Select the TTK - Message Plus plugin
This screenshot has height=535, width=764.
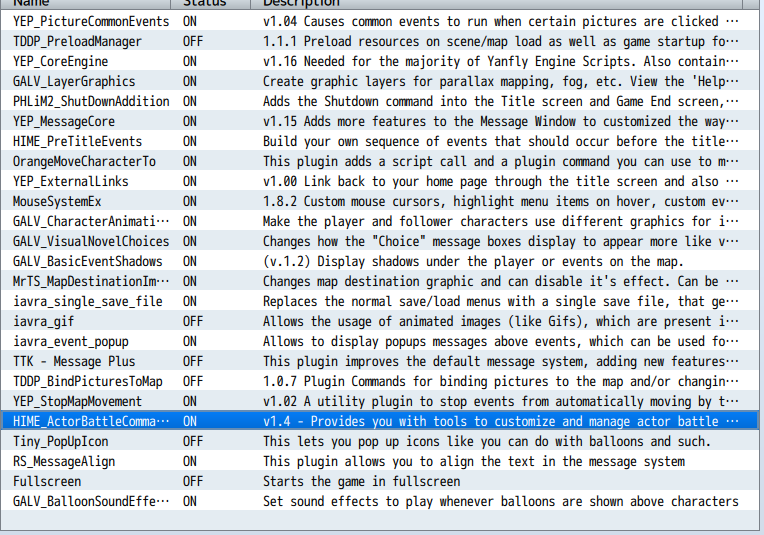(74, 361)
